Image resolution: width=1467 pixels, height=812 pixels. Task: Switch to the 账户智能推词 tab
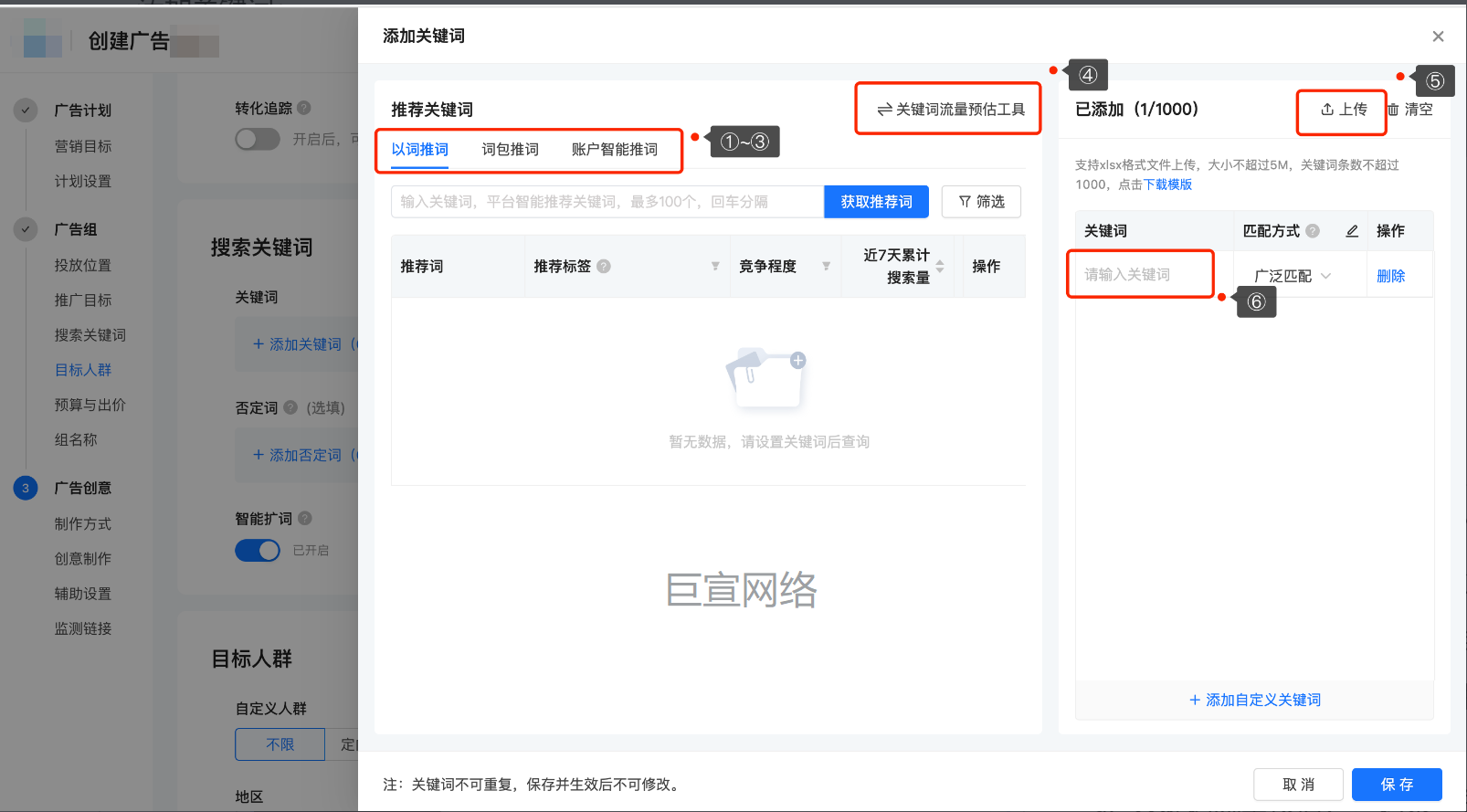pyautogui.click(x=615, y=150)
